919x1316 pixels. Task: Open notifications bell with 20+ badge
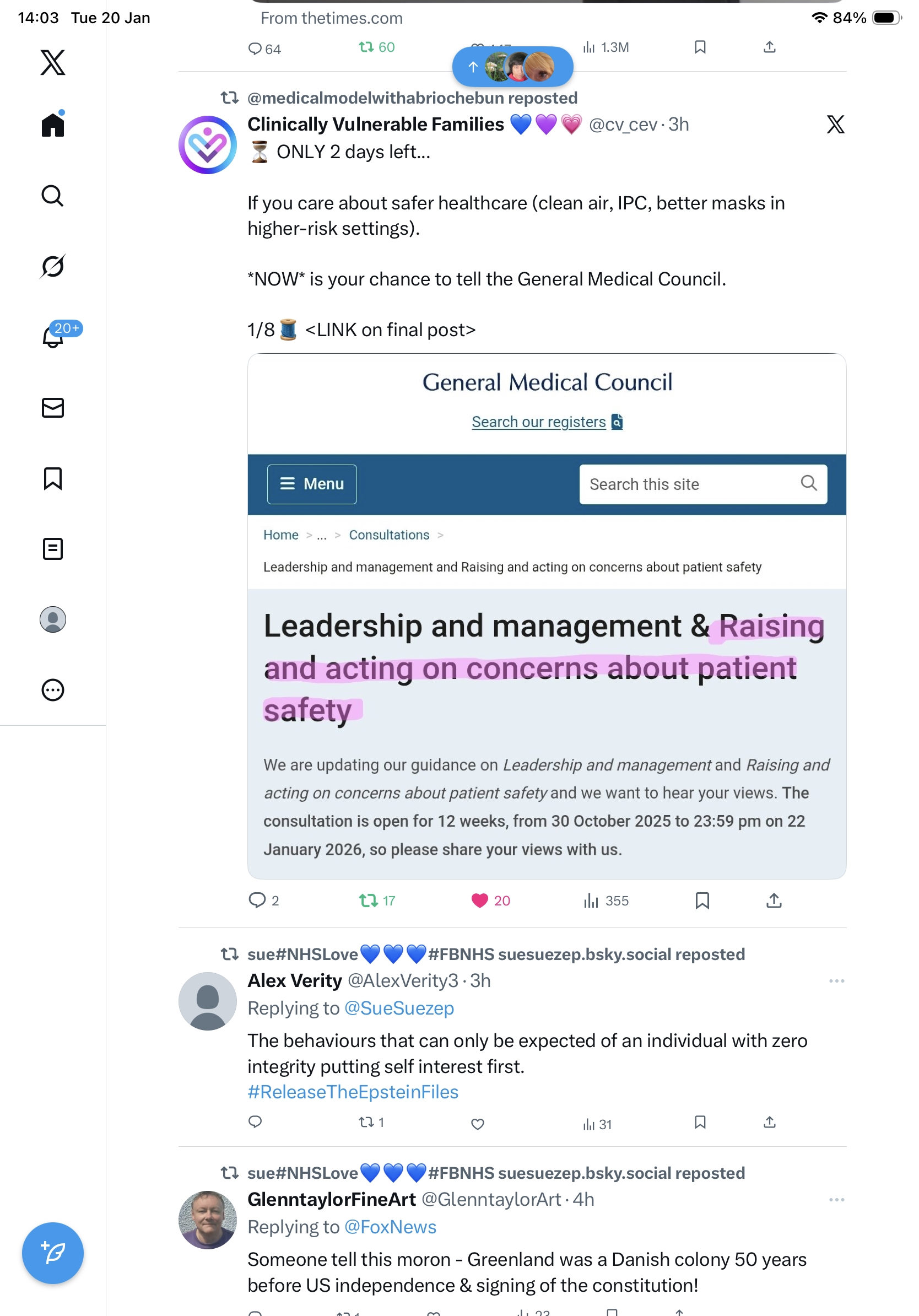coord(53,337)
